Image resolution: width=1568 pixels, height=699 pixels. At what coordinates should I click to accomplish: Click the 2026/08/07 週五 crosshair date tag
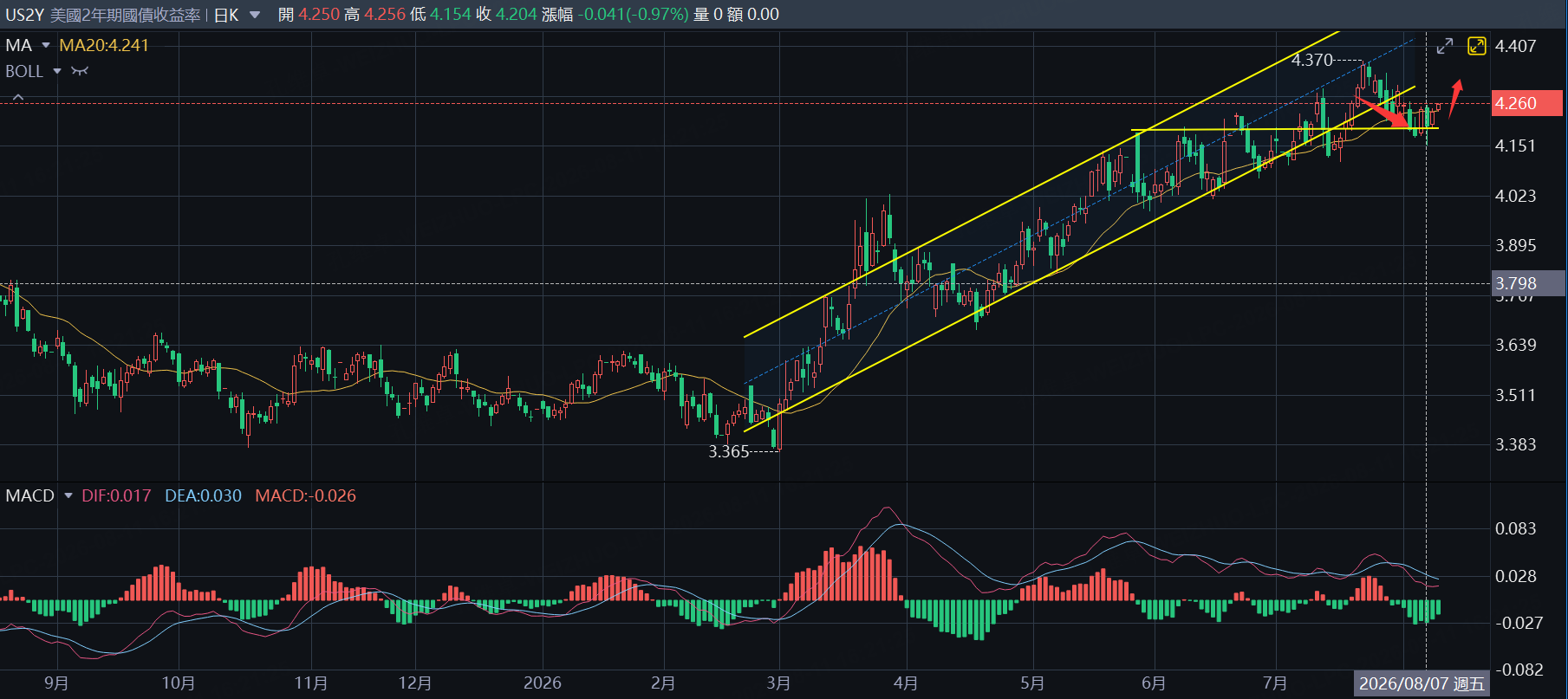[1422, 683]
